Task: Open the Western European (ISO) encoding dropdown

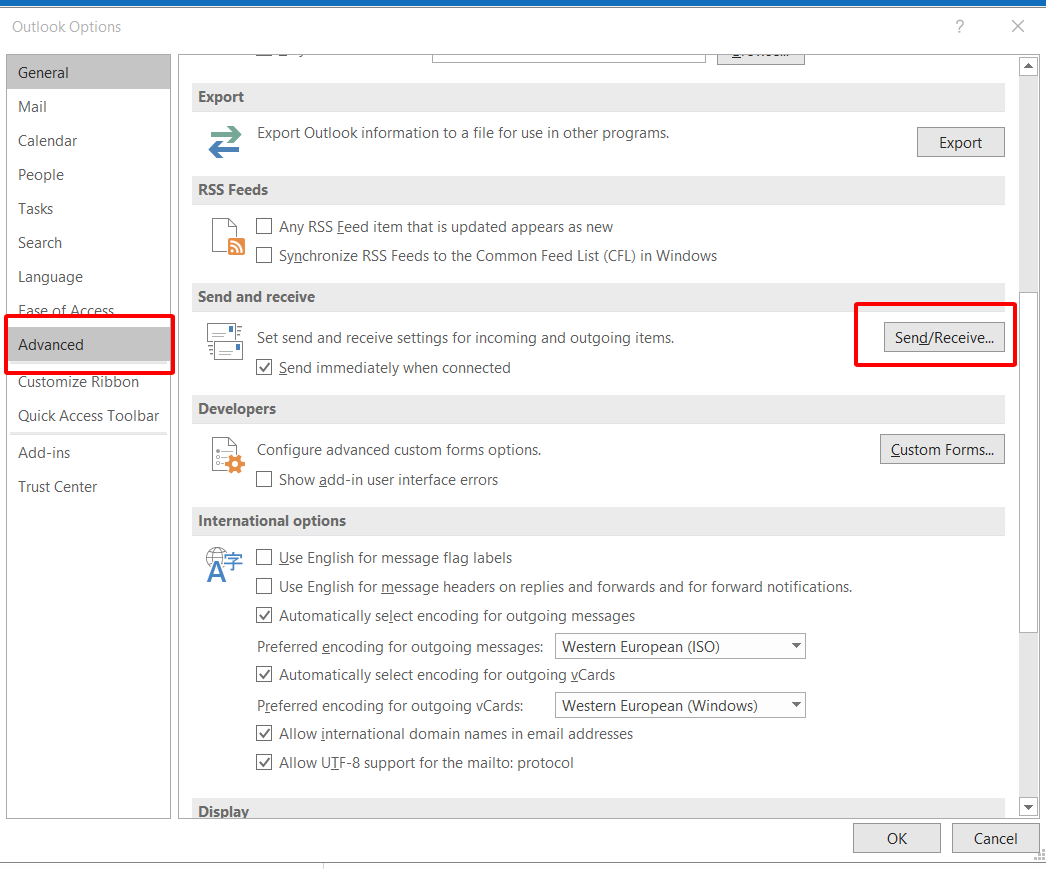Action: (680, 646)
